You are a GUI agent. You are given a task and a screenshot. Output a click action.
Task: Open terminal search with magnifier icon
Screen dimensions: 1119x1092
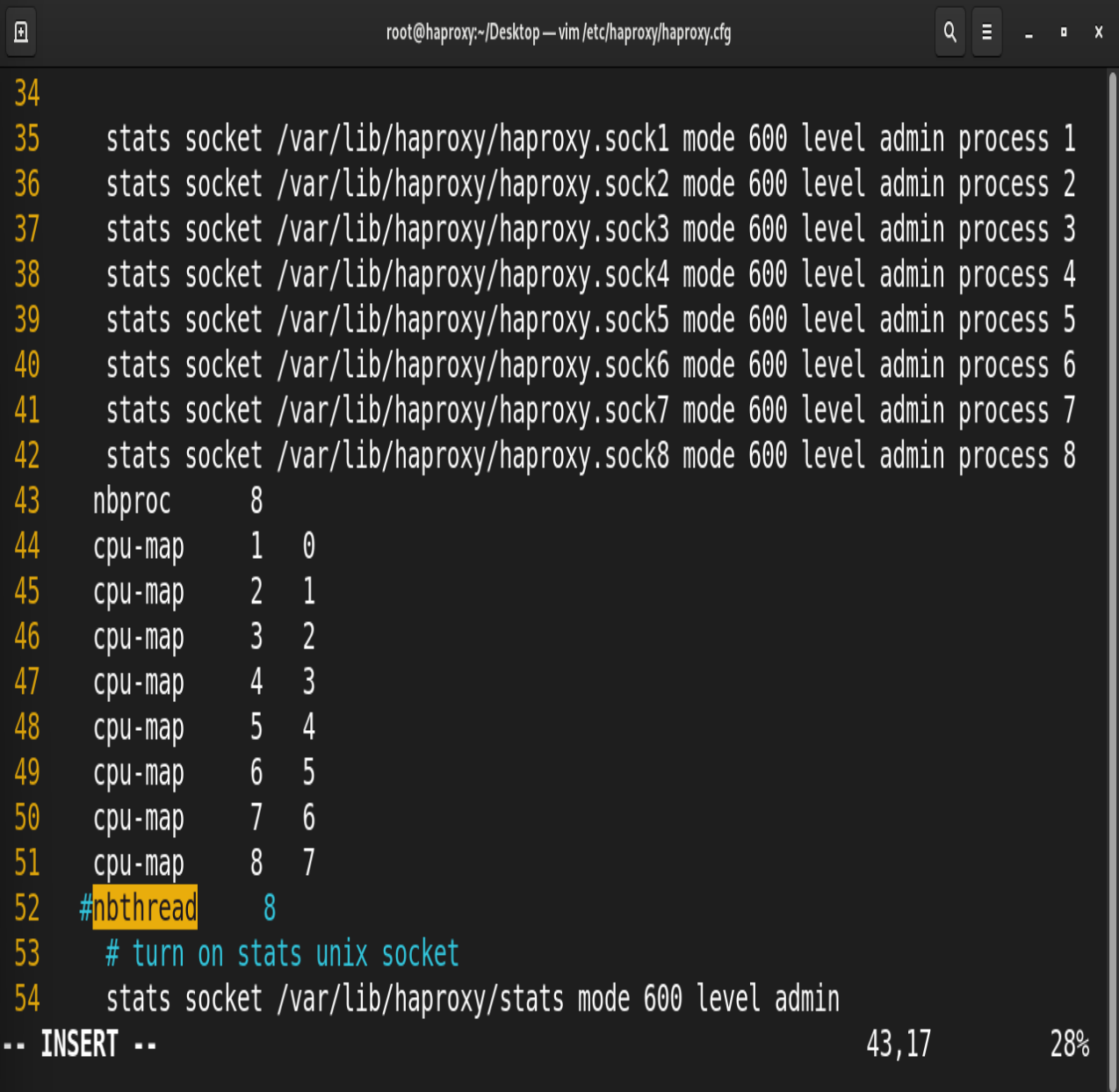[950, 33]
